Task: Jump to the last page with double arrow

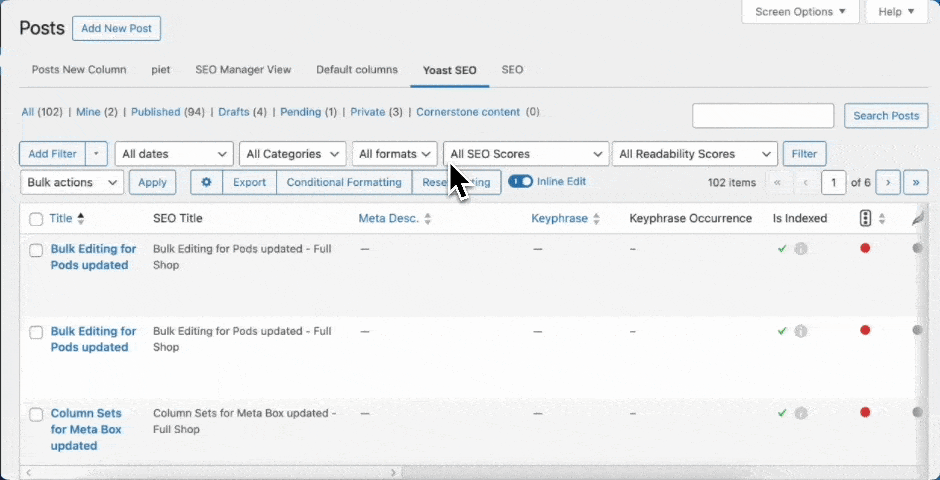Action: [x=915, y=183]
